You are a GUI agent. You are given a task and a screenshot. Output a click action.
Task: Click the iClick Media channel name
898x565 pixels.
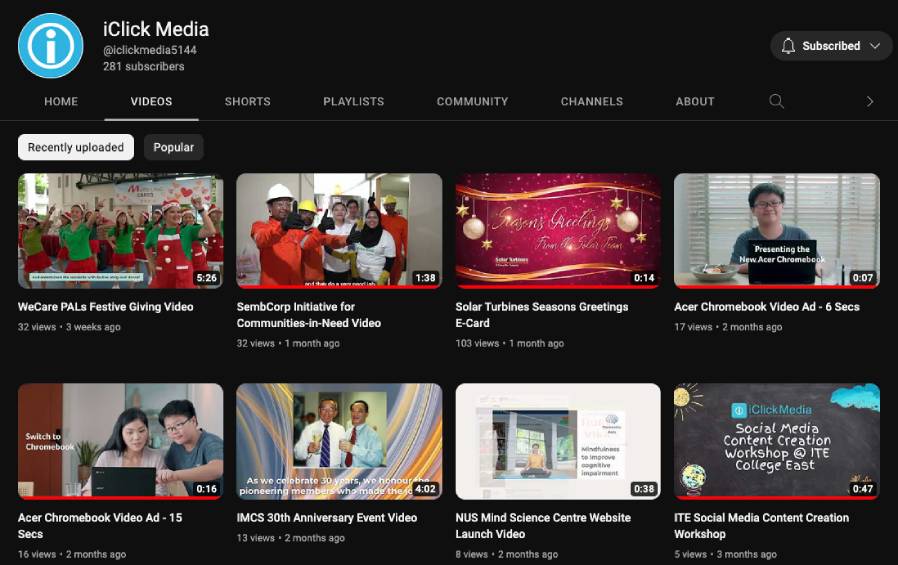pyautogui.click(x=156, y=29)
